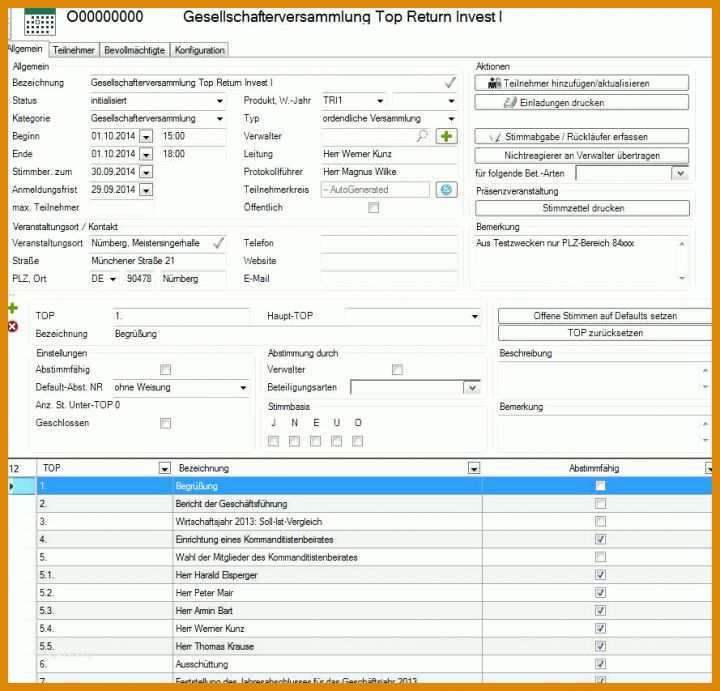Screen dimensions: 720x691
Task: Click the PLZ field 90478
Action: coord(140,279)
